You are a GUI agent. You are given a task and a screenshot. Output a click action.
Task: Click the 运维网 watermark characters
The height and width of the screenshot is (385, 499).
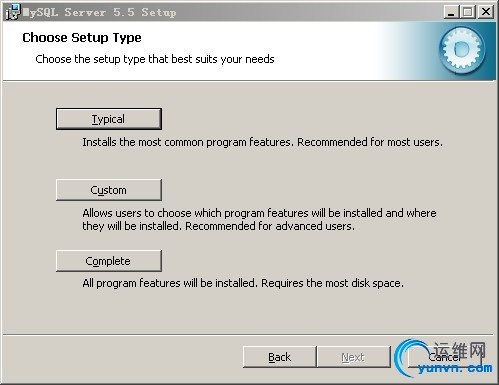click(459, 351)
